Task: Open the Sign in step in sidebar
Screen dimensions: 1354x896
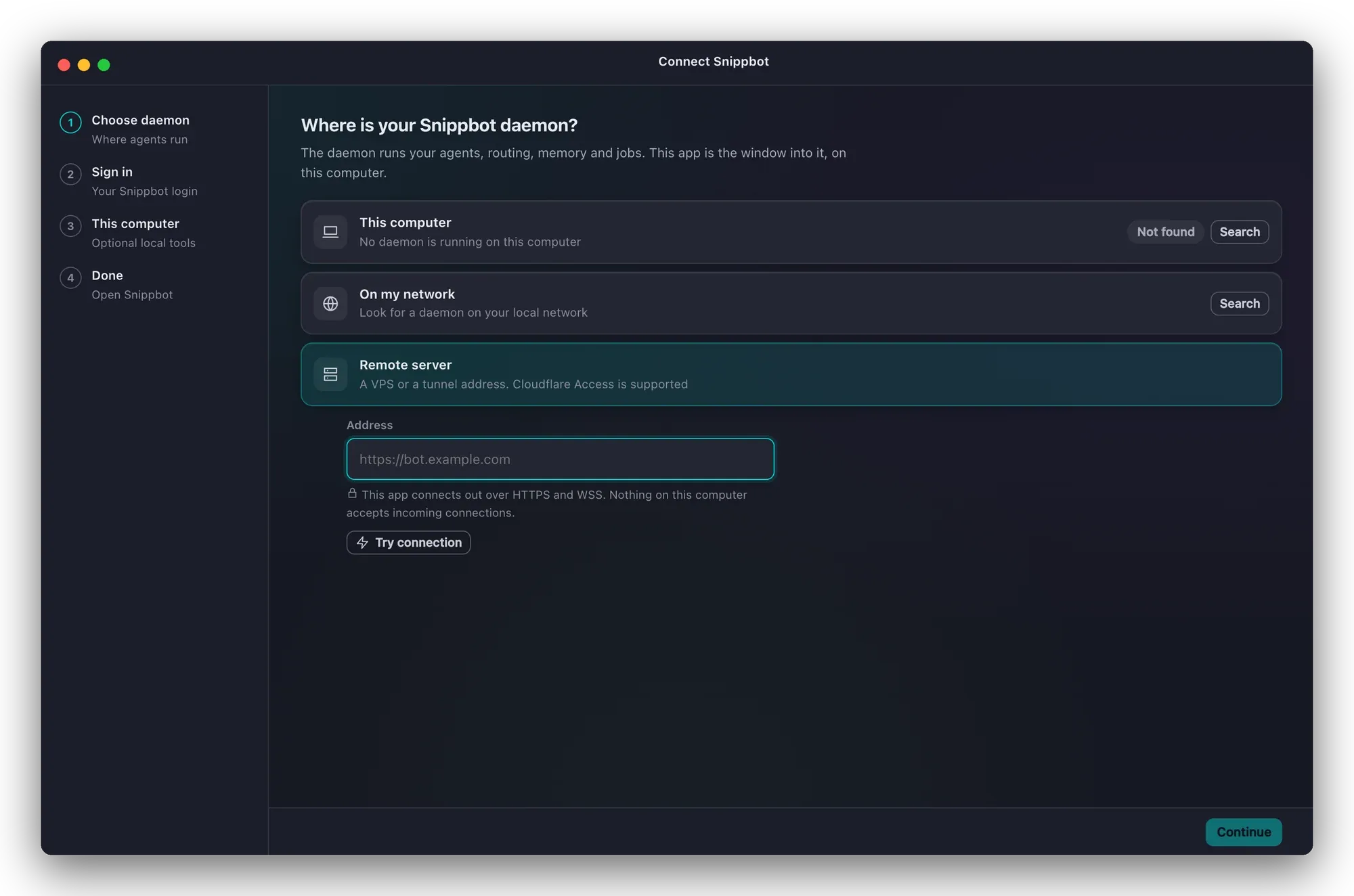Action: (112, 172)
